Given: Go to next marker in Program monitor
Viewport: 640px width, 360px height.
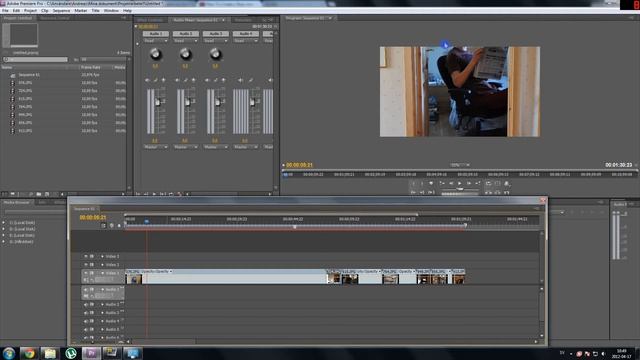Looking at the screenshot, I should 477,184.
